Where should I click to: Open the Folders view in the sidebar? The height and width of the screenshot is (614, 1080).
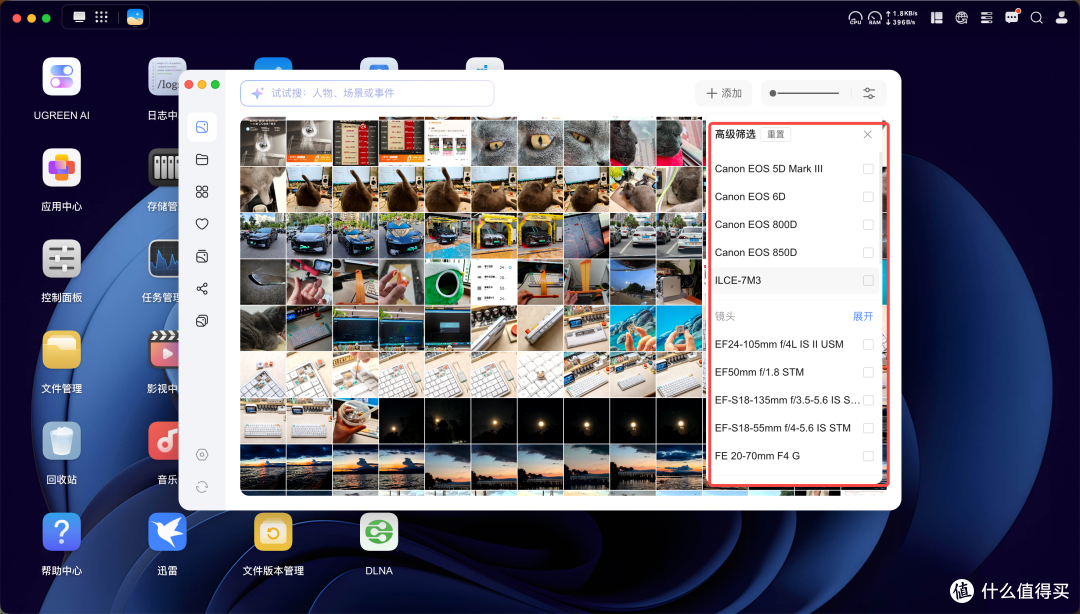(202, 159)
